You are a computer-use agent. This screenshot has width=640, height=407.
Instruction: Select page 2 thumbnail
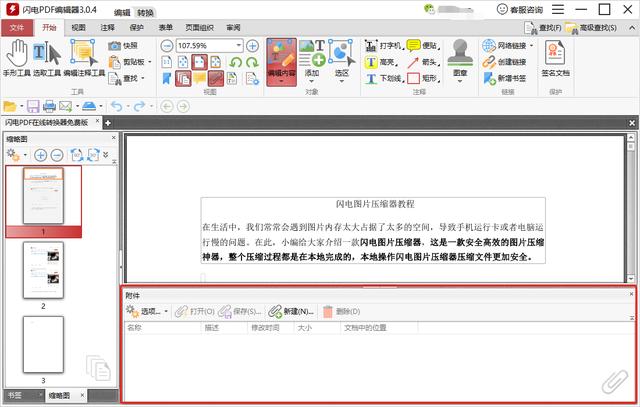43,270
